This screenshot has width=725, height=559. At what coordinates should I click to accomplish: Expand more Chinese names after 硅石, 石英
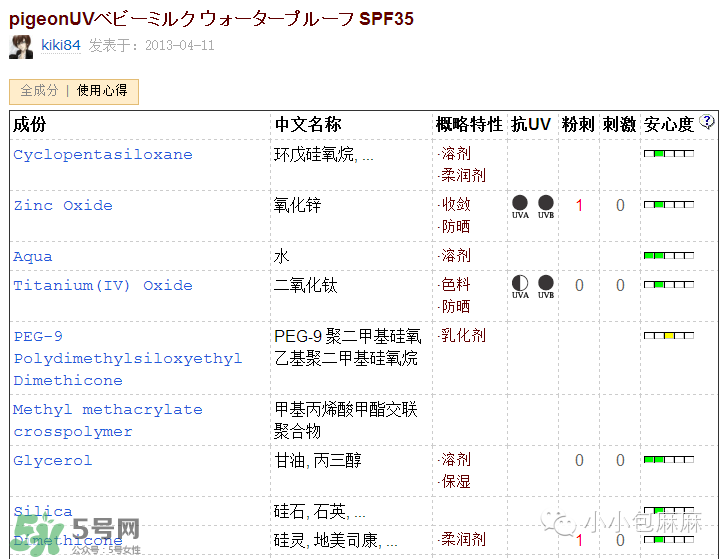359,512
